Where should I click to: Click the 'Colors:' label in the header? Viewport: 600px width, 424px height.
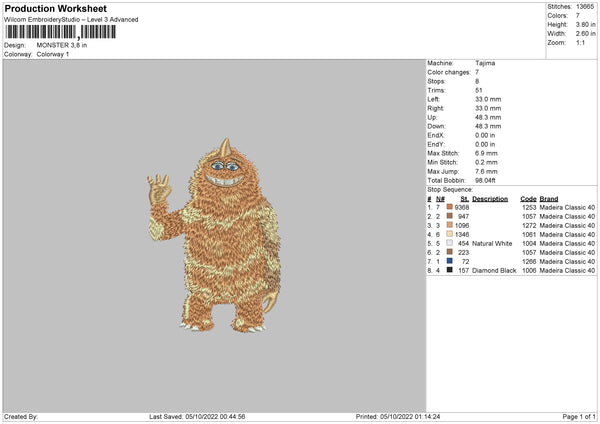click(x=558, y=16)
